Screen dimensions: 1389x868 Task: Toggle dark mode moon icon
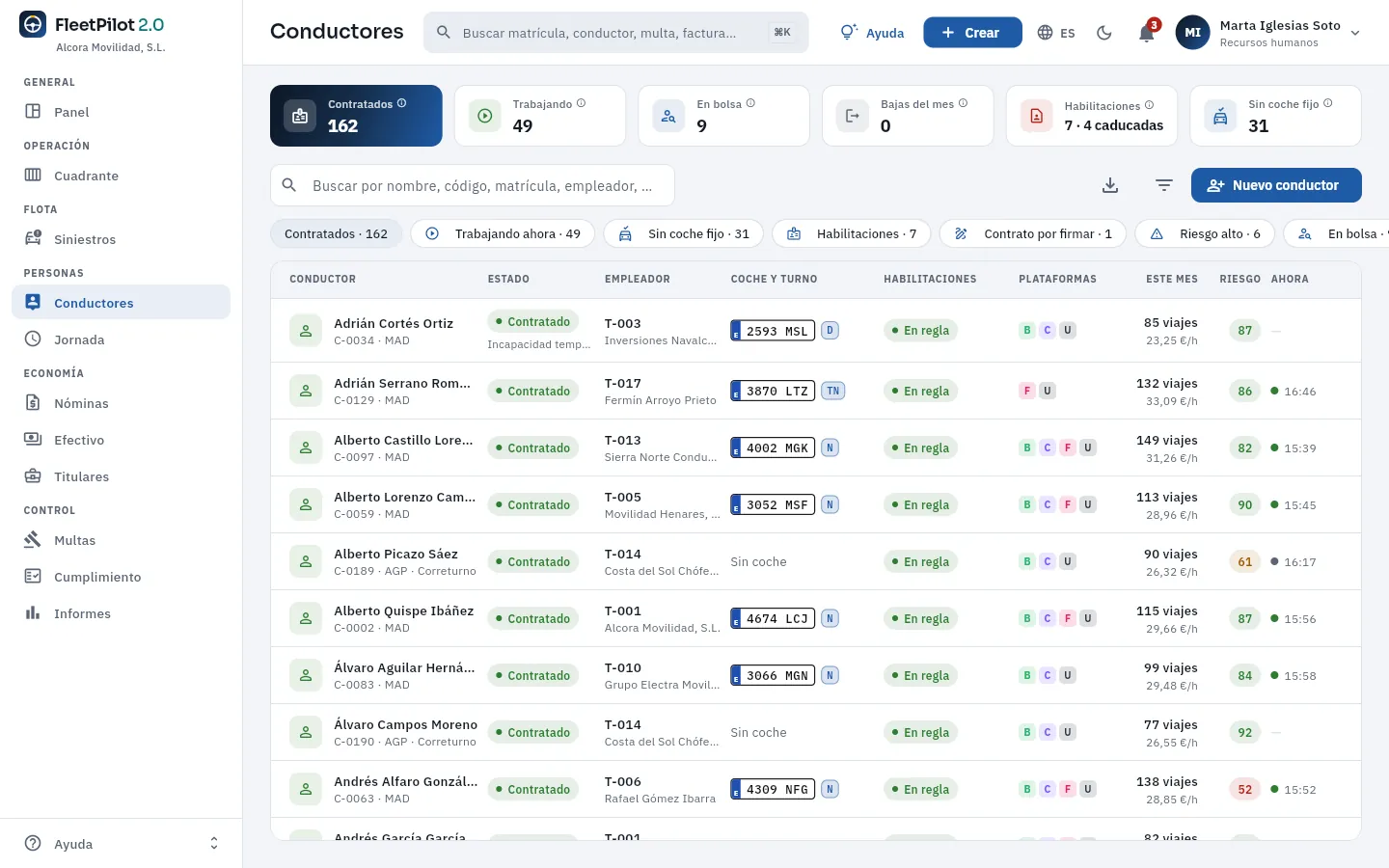1104,33
